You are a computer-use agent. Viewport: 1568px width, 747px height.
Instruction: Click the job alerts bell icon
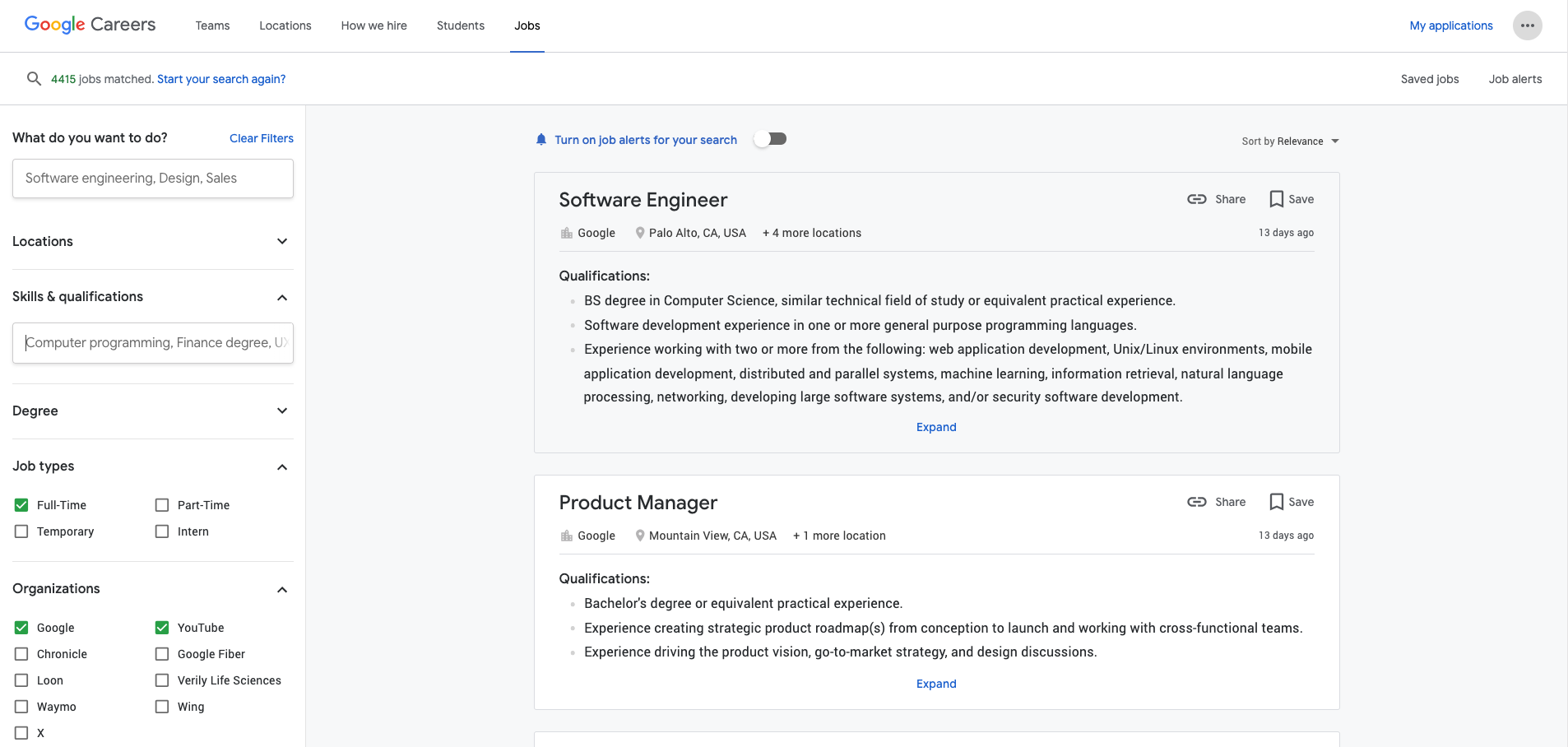coord(541,140)
